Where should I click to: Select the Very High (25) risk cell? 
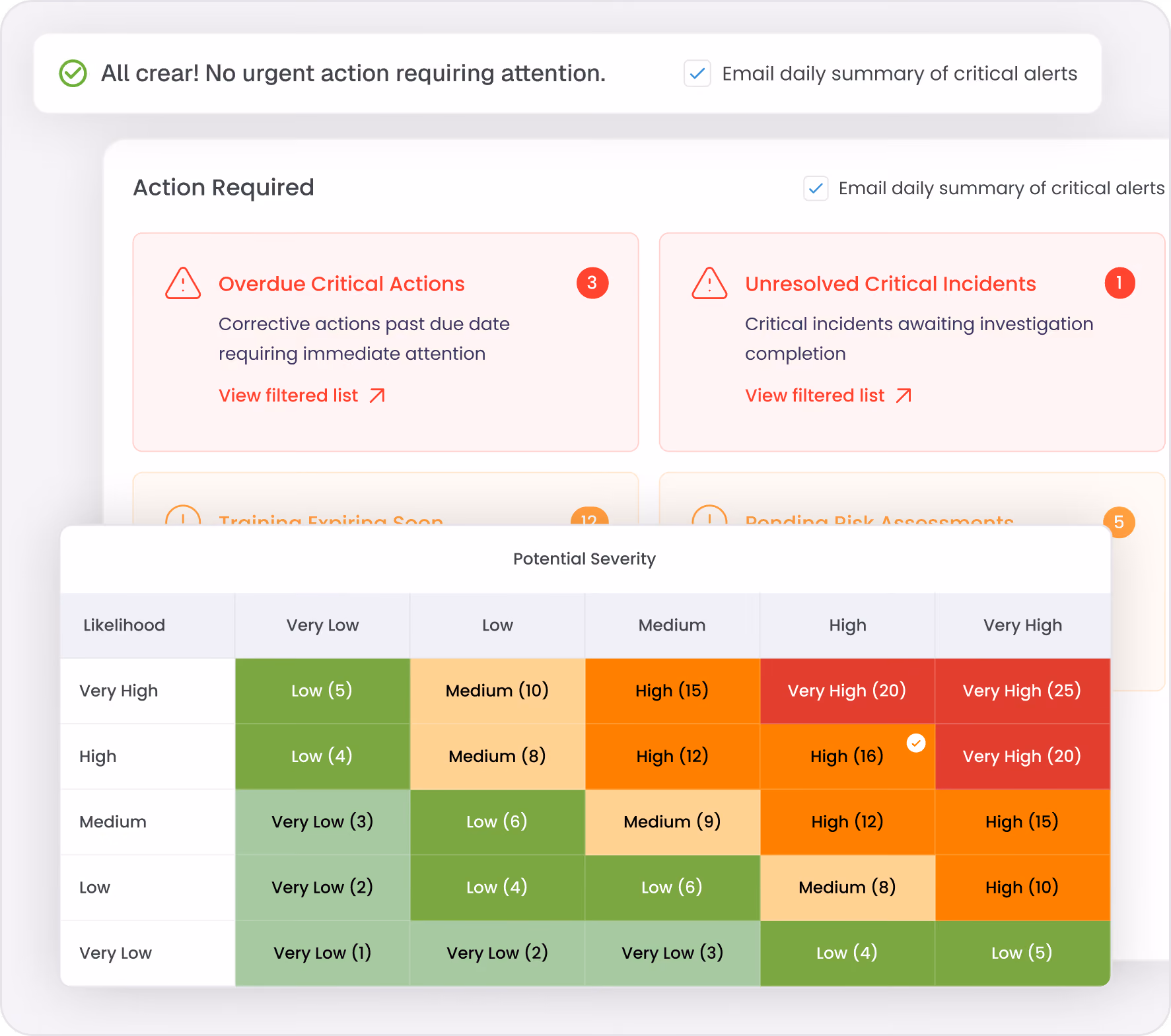[1022, 691]
